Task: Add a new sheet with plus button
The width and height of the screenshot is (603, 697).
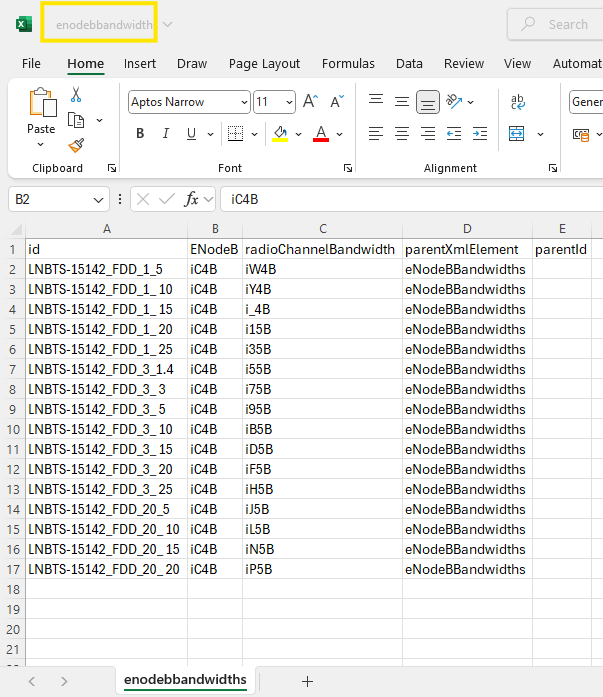Action: (307, 681)
